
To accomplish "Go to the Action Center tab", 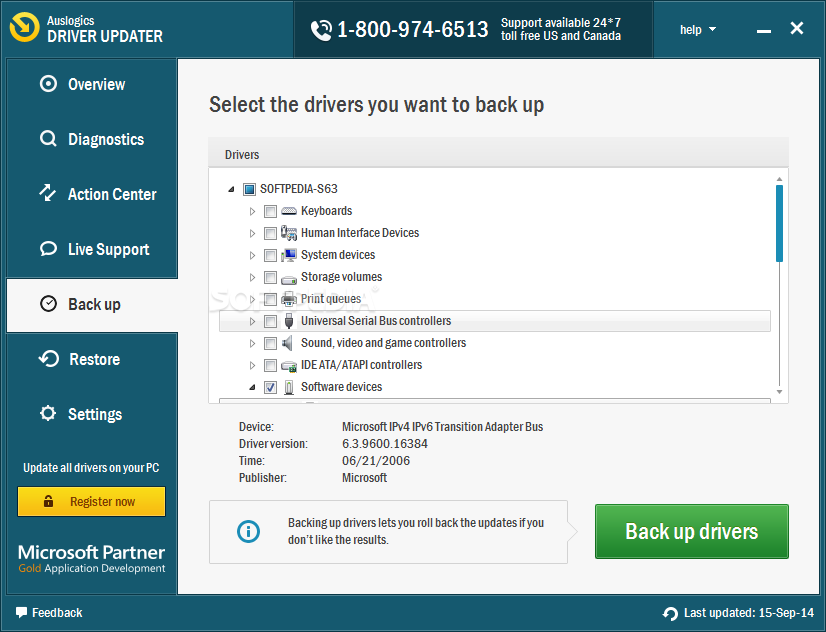I will tap(92, 194).
